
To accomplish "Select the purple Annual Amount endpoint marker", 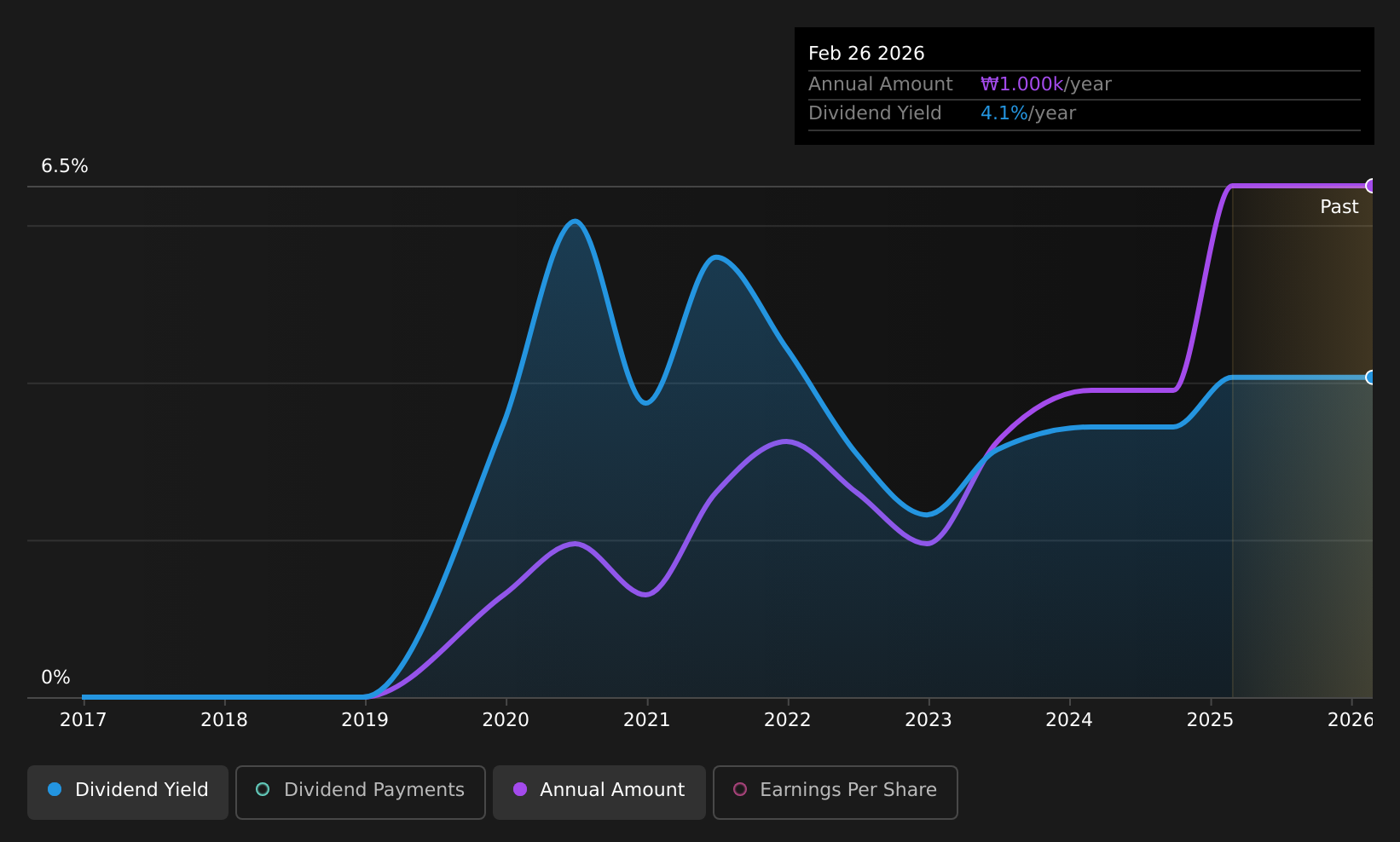I will coord(1371,186).
